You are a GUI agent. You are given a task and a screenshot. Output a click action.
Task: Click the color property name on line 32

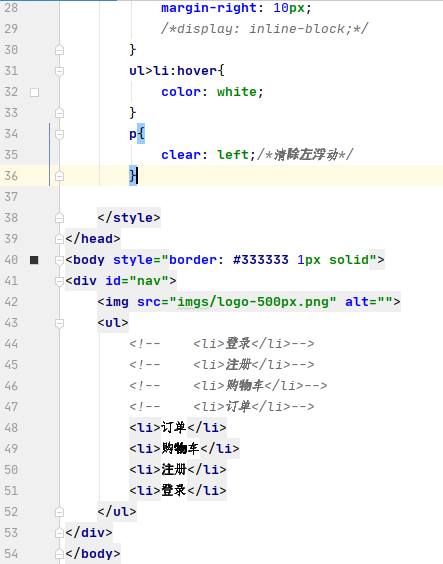(x=181, y=92)
